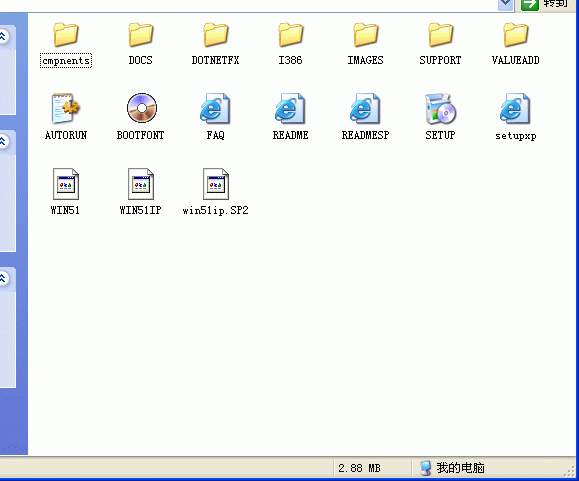Select the BOOTFONT disc icon
This screenshot has width=579, height=481.
(x=142, y=108)
